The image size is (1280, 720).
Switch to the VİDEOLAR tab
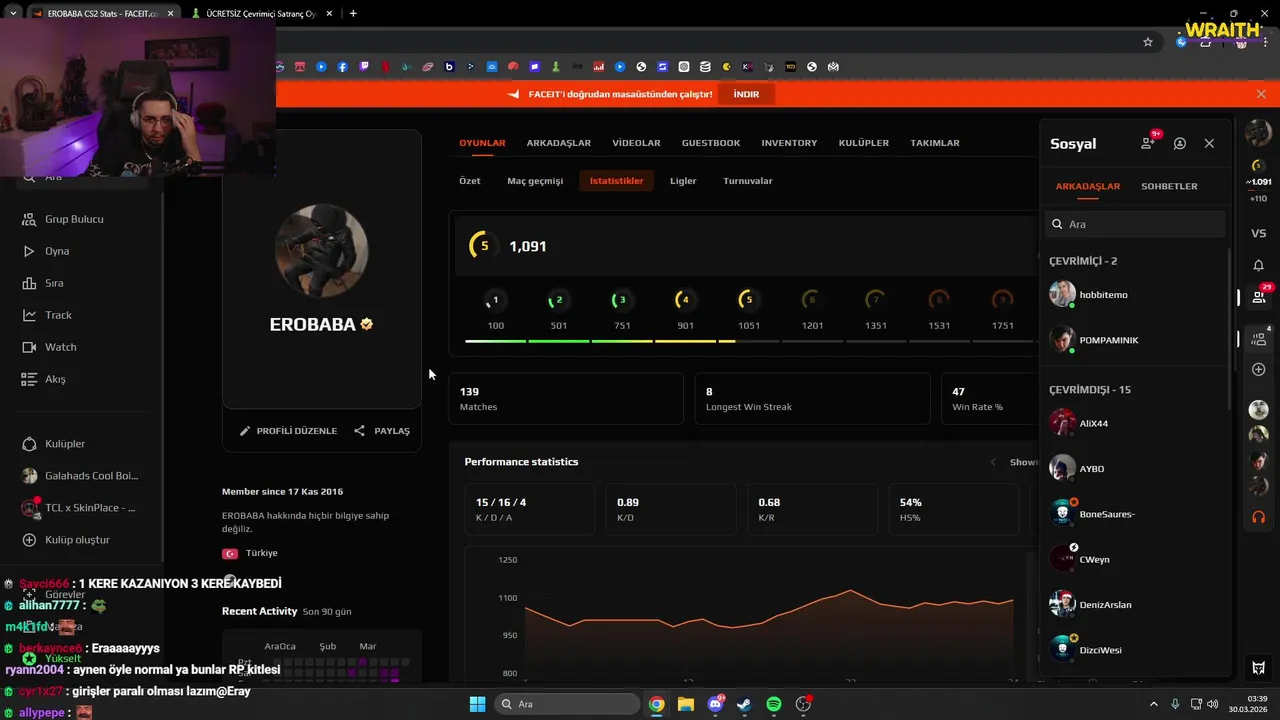click(x=636, y=143)
